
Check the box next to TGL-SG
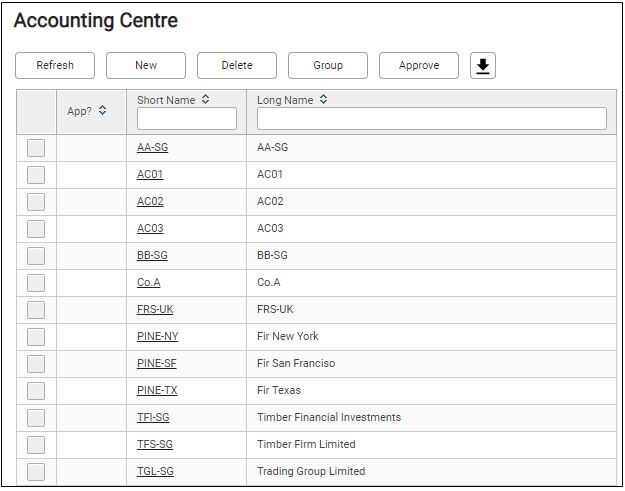[36, 472]
